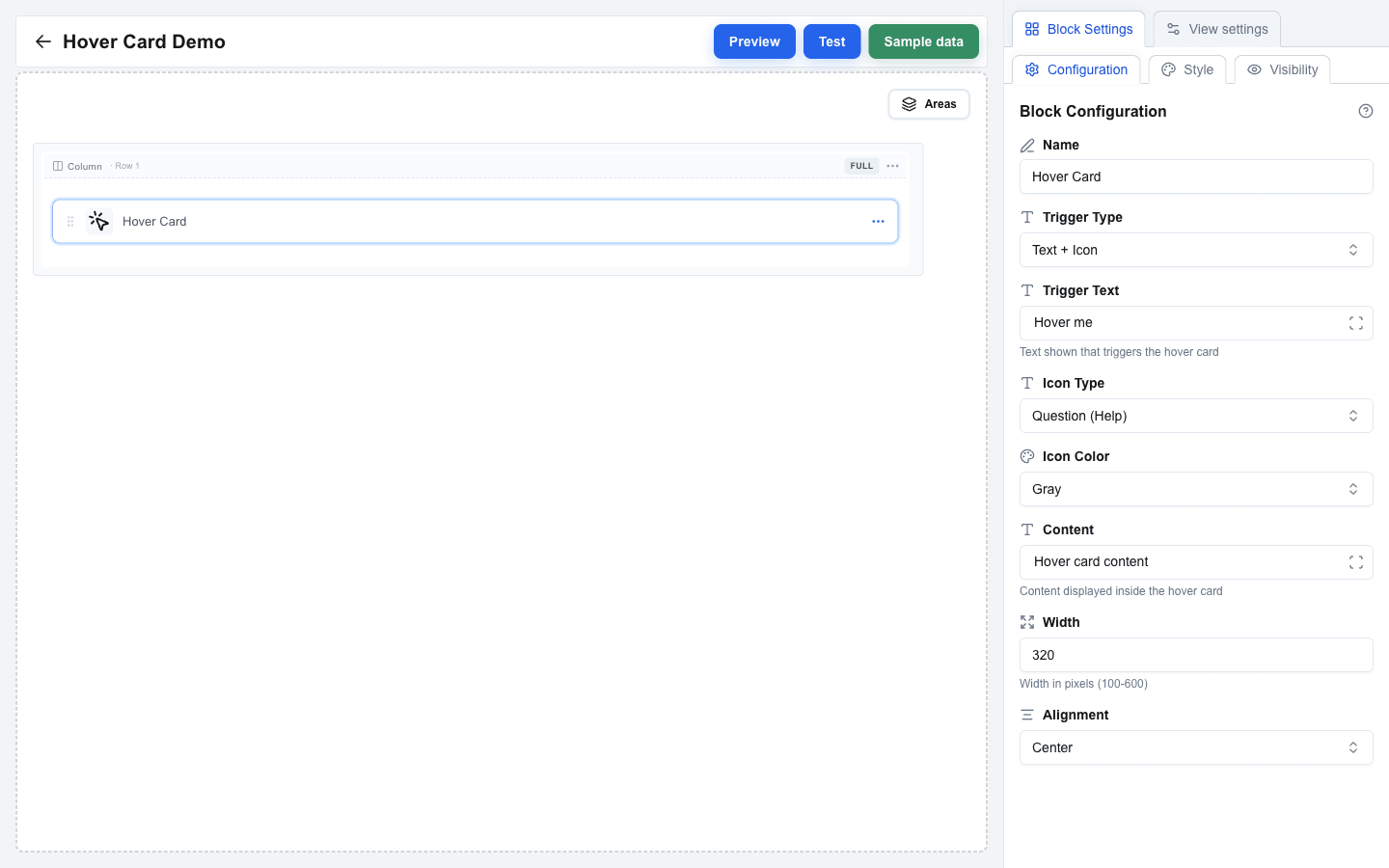Click the Preview button
The image size is (1389, 868).
click(x=754, y=41)
